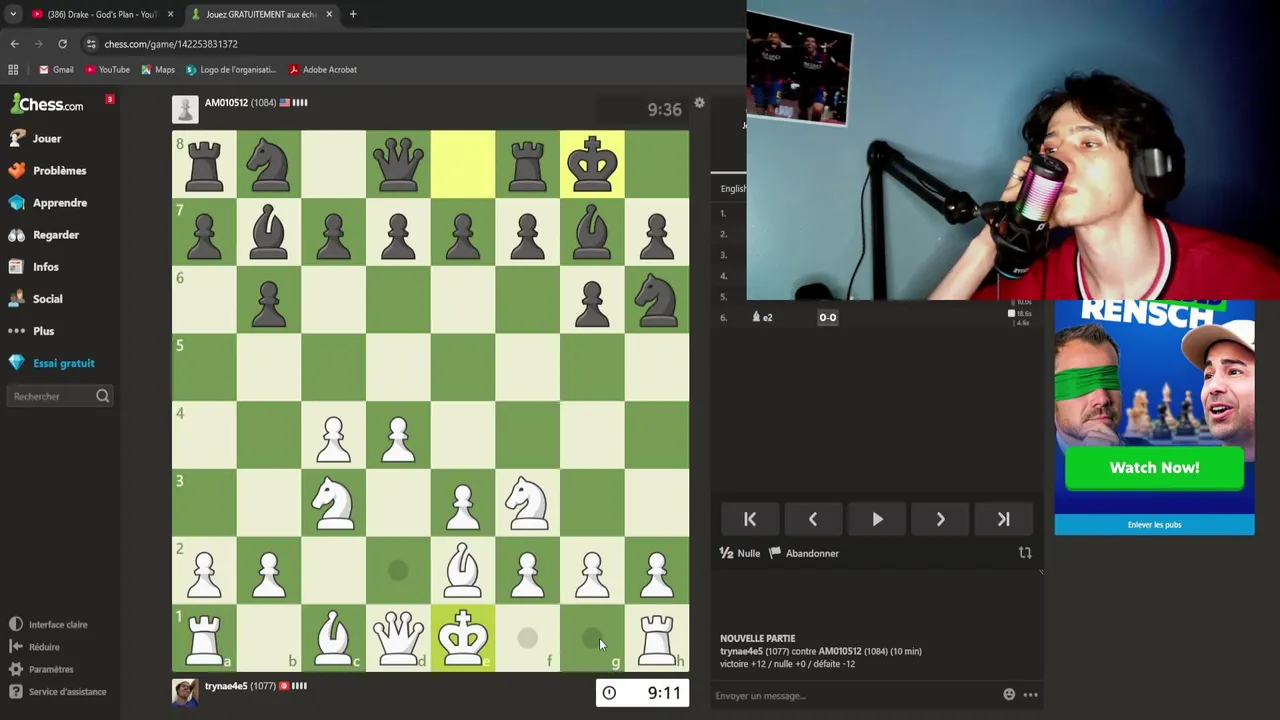1280x720 pixels.
Task: Jump to first move button
Action: [x=750, y=519]
